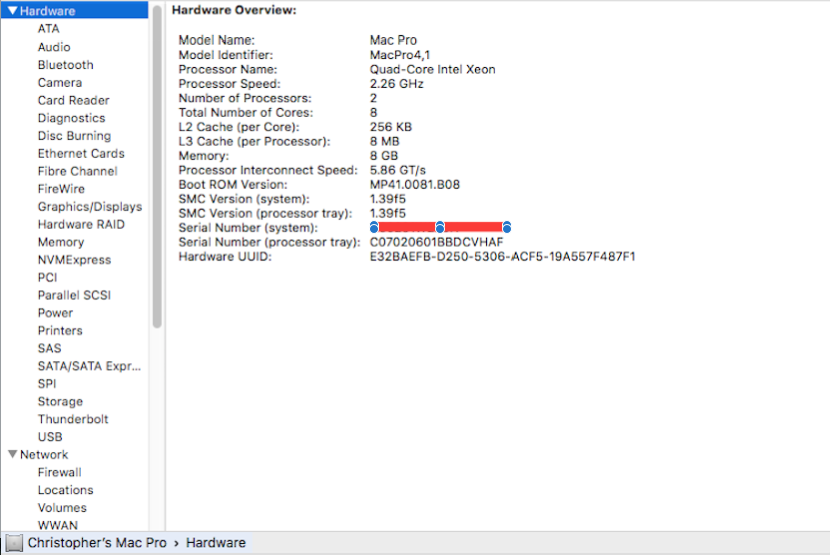The image size is (830, 555).
Task: Open the SAS section
Action: (x=49, y=348)
